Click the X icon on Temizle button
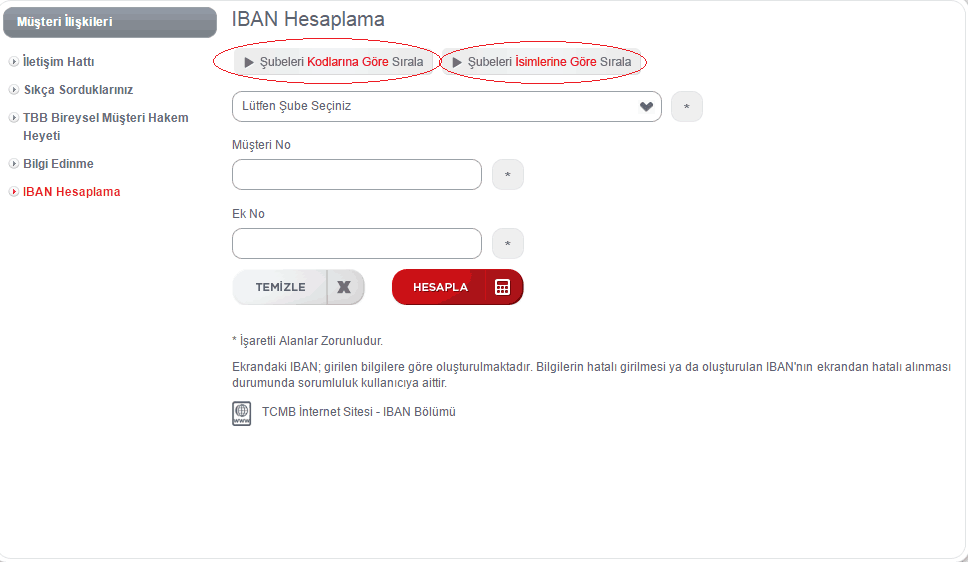Screen dimensions: 968x562 pos(344,287)
